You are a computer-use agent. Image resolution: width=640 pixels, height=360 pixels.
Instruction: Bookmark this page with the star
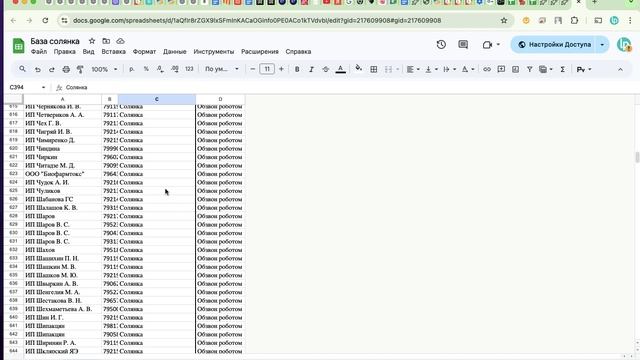tap(504, 20)
